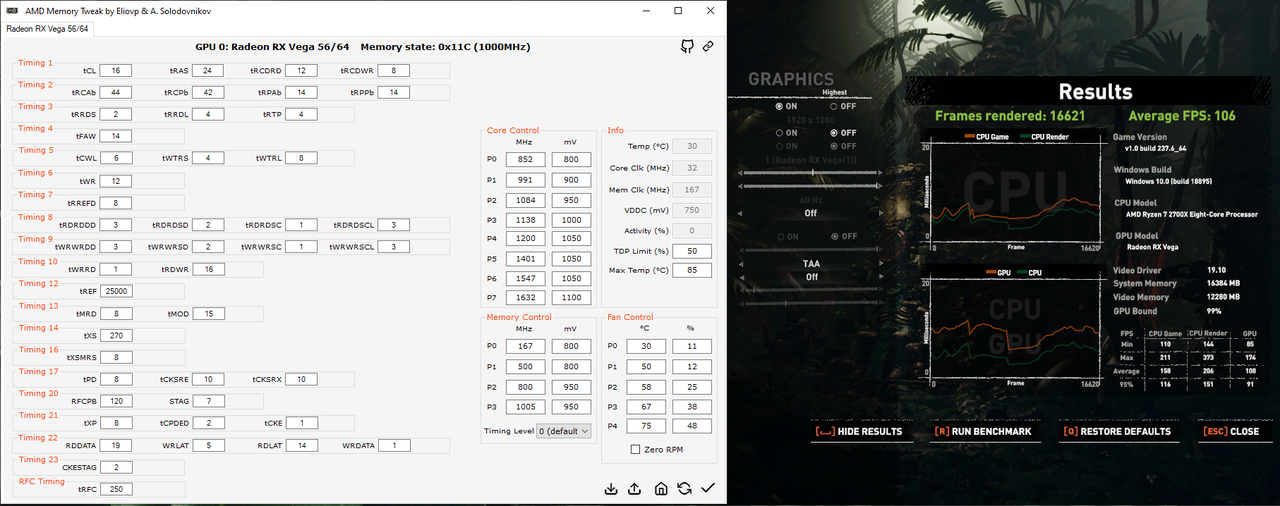Select OFF radio just below 1920 x 1080

tap(833, 132)
